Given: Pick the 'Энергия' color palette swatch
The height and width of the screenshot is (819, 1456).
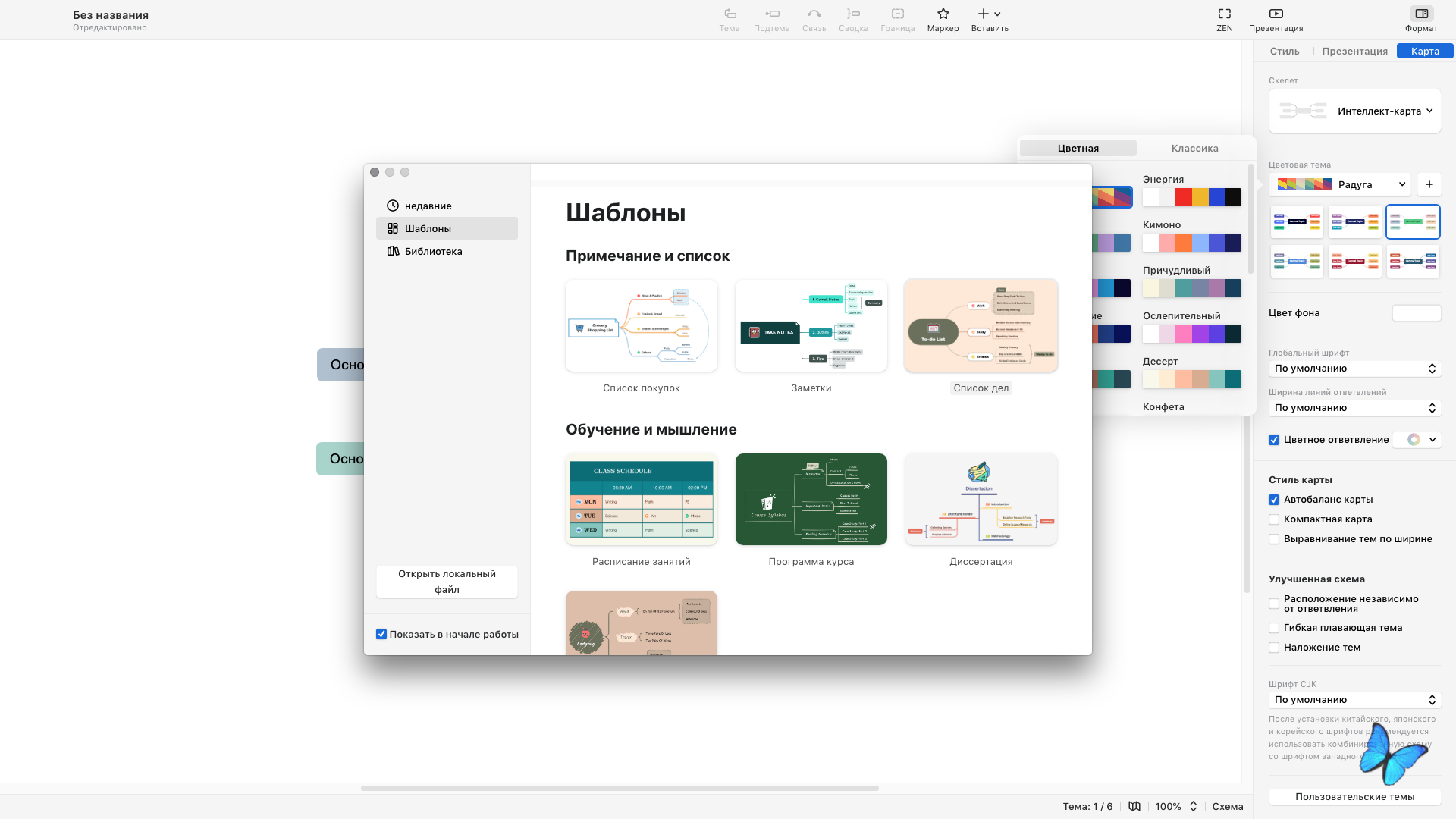Looking at the screenshot, I should 1191,197.
